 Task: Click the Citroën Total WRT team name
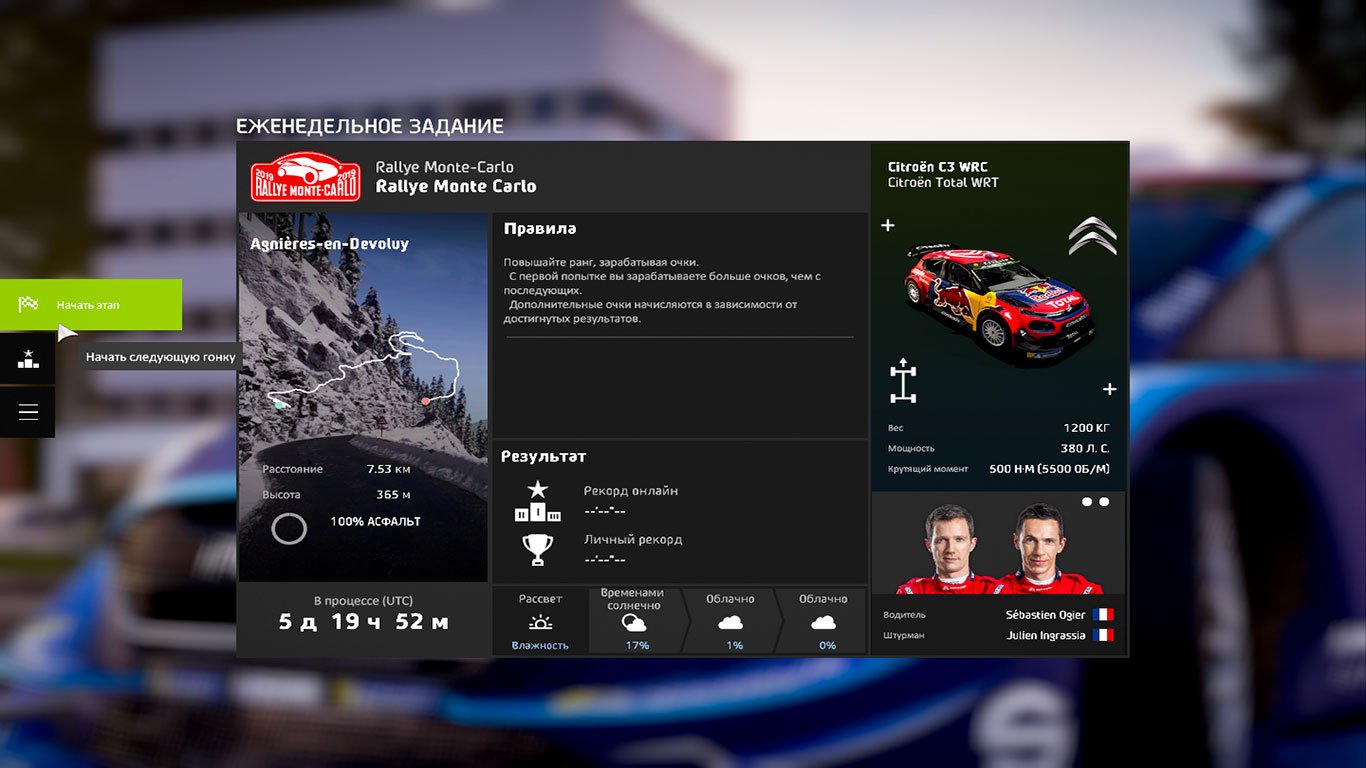(x=943, y=183)
